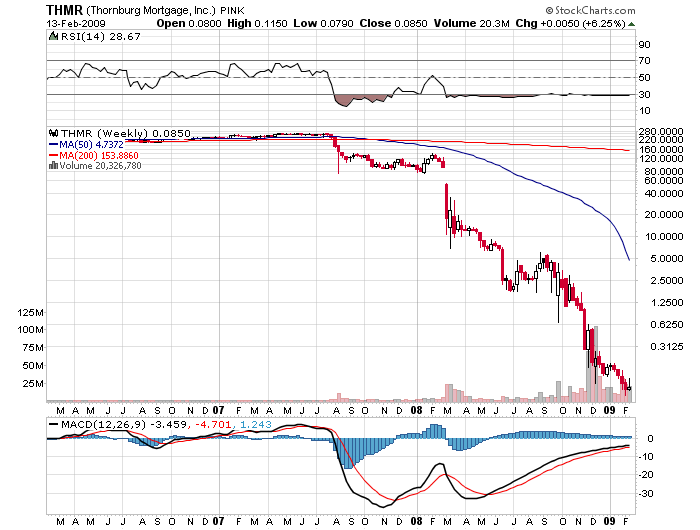Click the green up-arrow change indicator

pos(631,24)
